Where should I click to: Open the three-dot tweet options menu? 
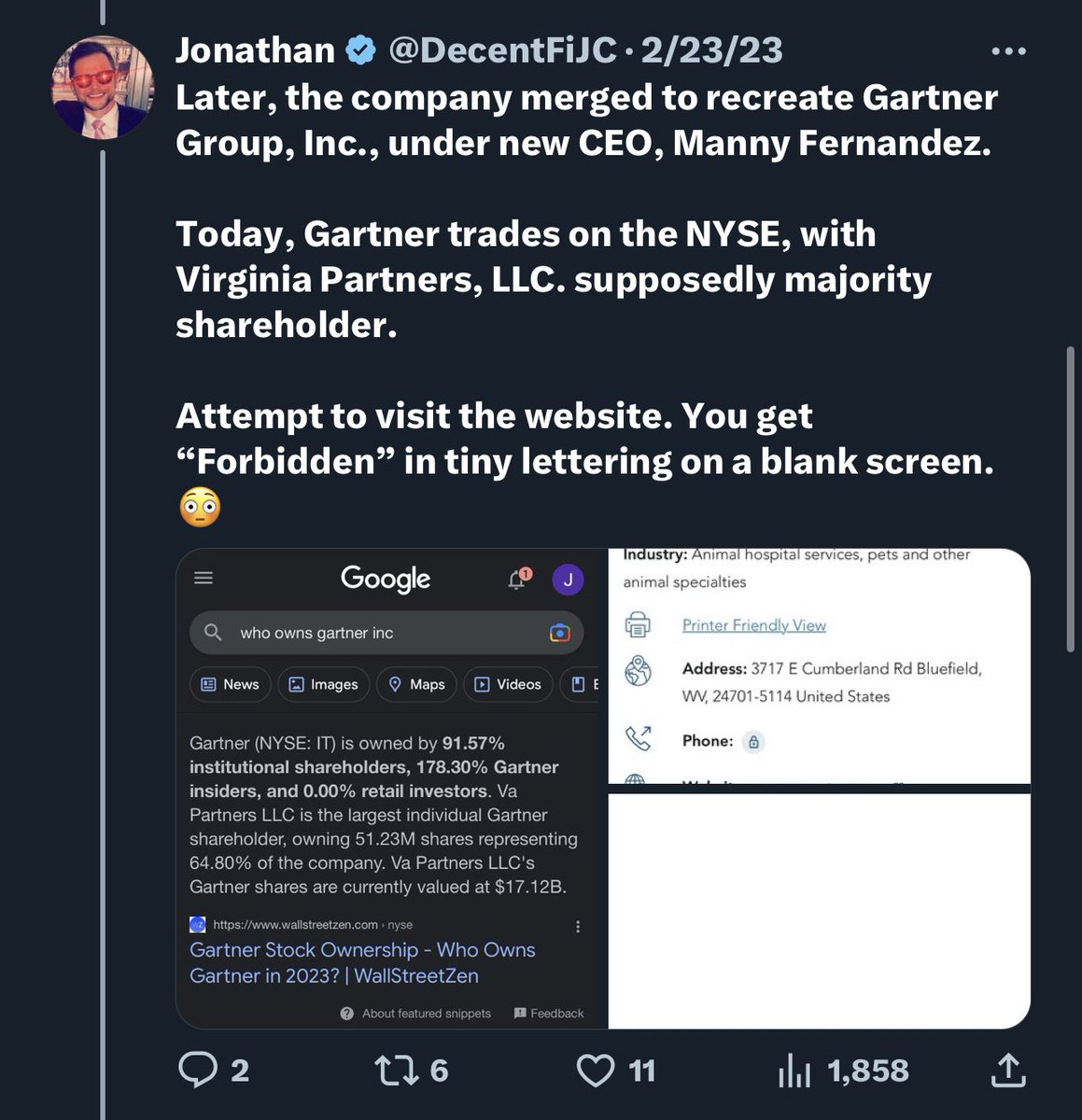click(1008, 51)
